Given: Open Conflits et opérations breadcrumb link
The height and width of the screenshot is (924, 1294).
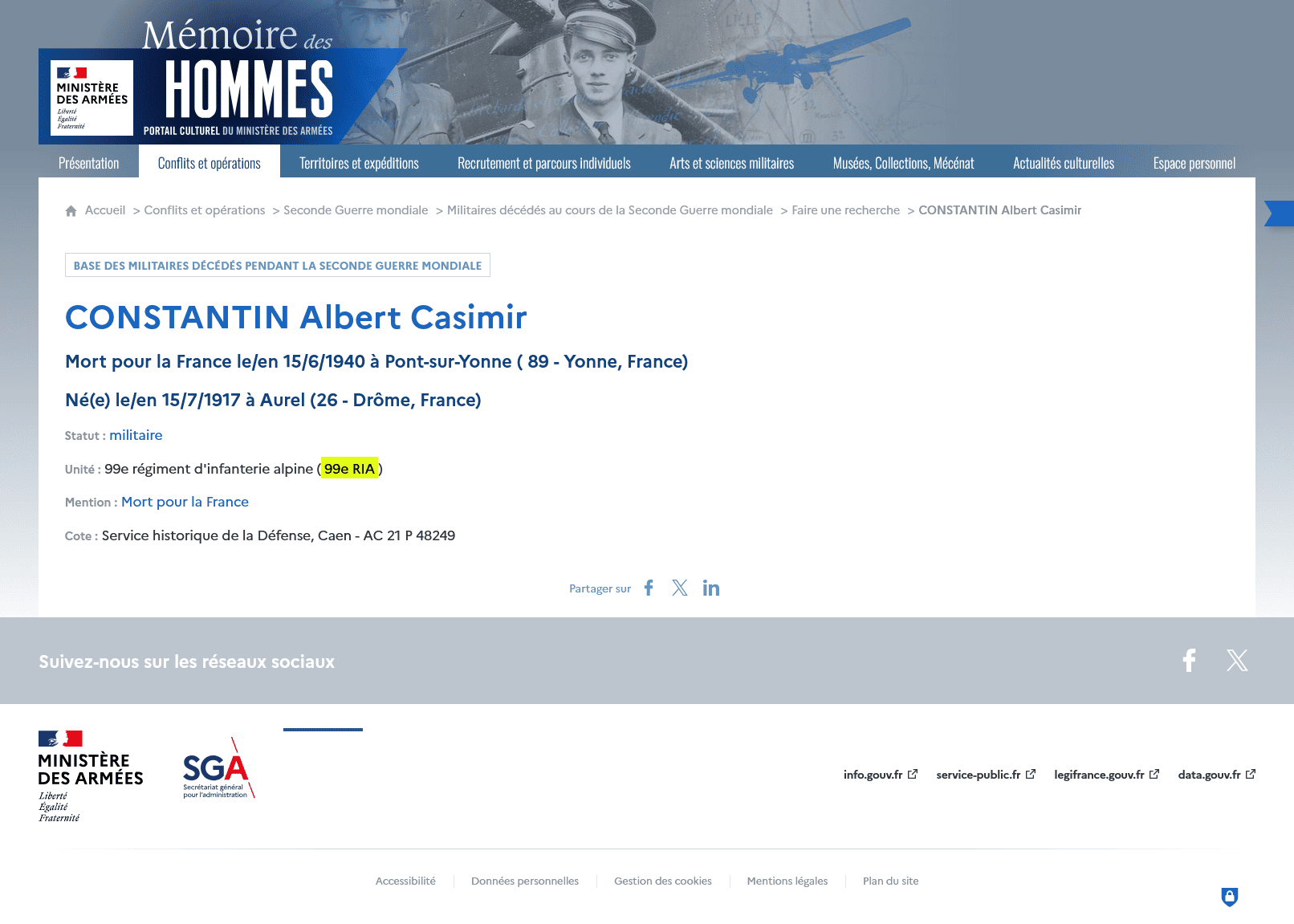Looking at the screenshot, I should coord(205,210).
